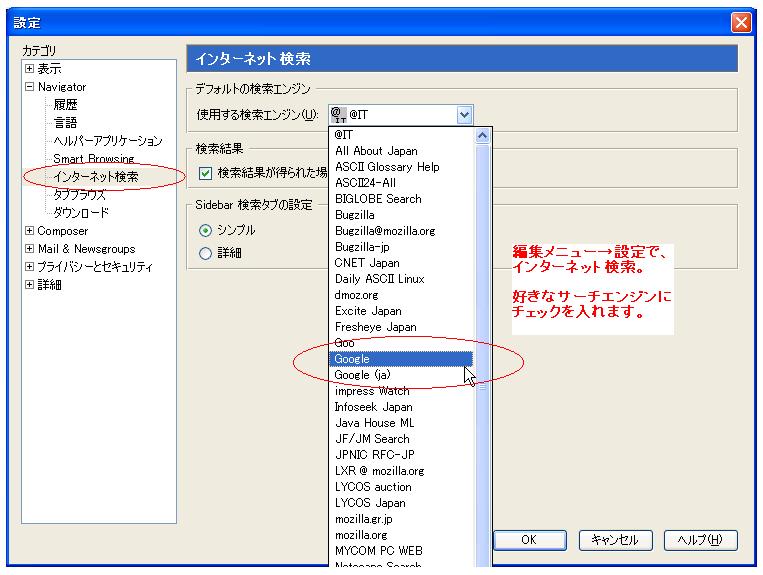Click the キャンセル button

click(615, 540)
